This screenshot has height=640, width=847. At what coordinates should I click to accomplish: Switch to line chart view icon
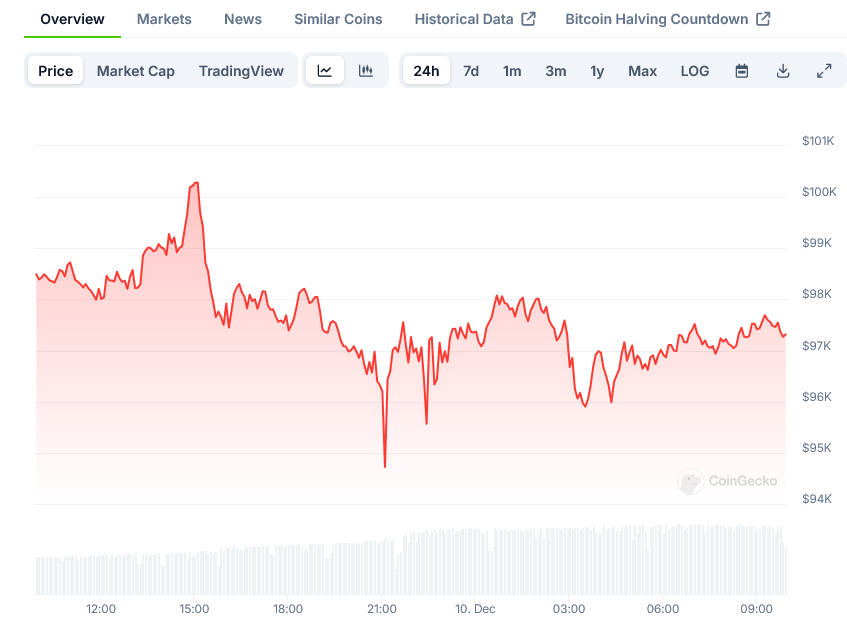325,71
